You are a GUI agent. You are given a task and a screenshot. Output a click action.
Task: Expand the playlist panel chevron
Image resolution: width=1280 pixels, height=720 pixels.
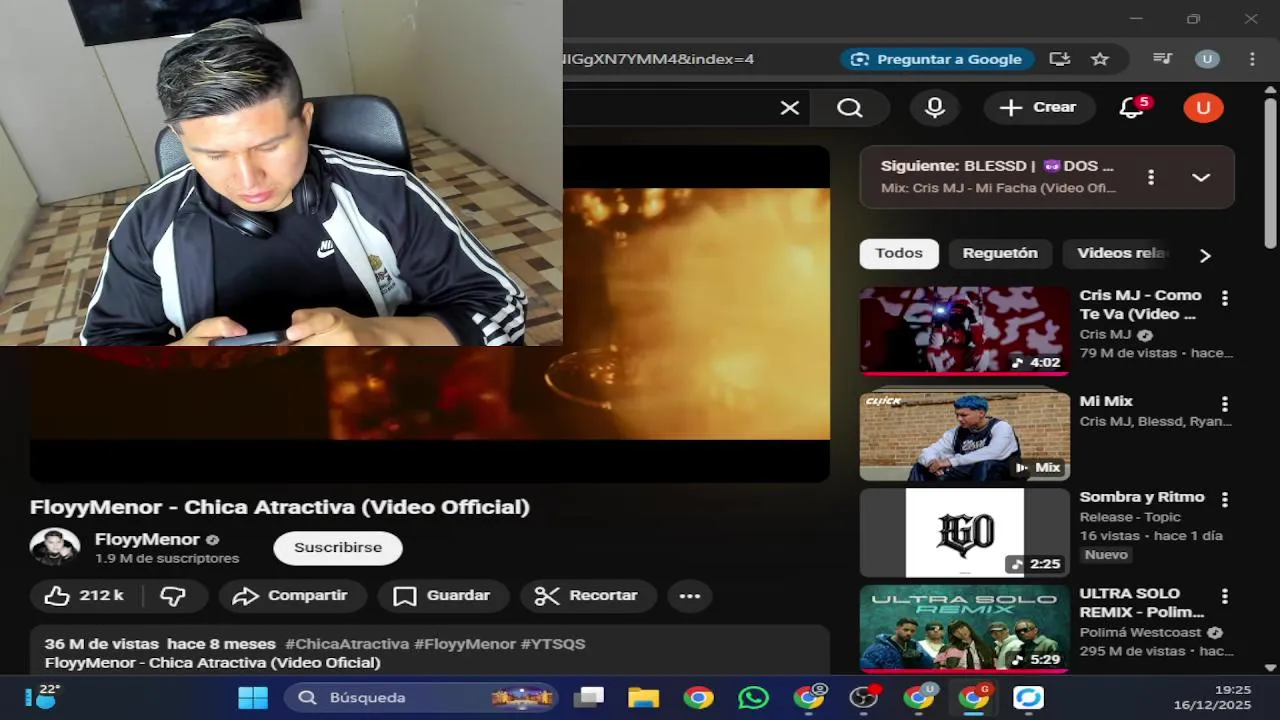point(1201,177)
